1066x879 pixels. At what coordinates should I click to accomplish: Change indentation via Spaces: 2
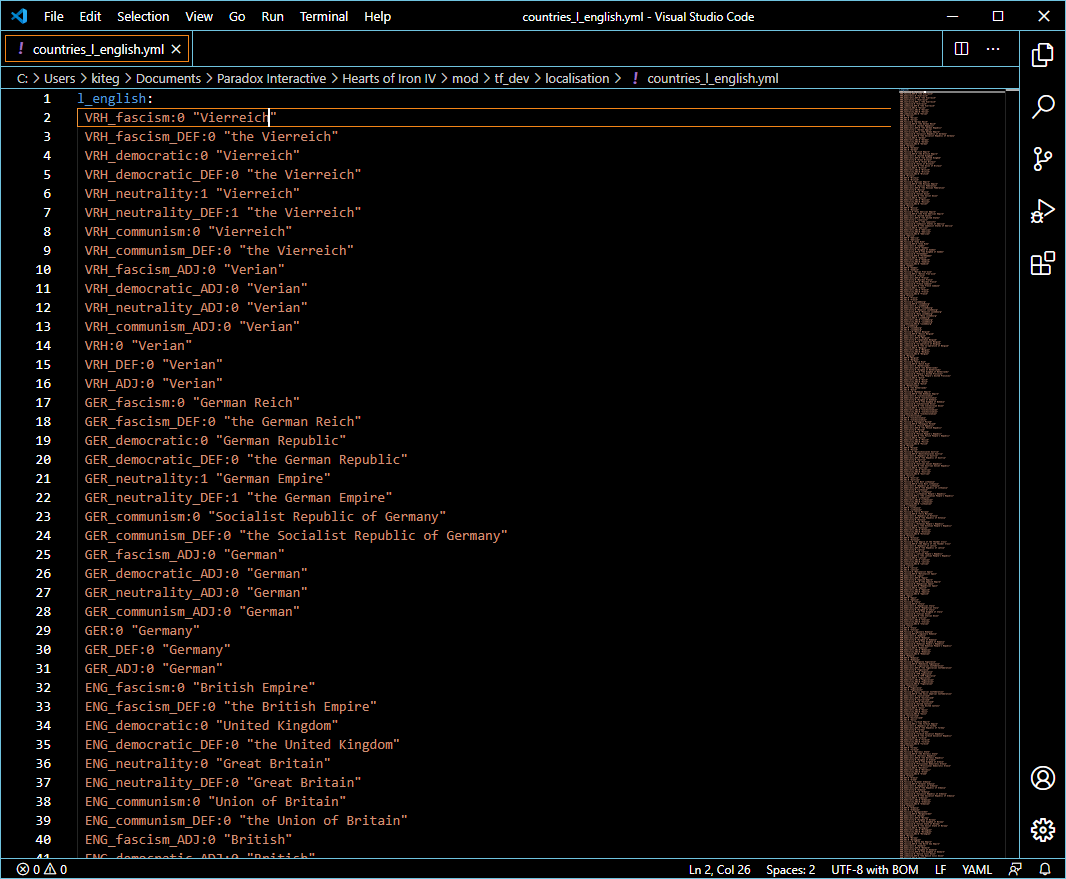(x=791, y=869)
